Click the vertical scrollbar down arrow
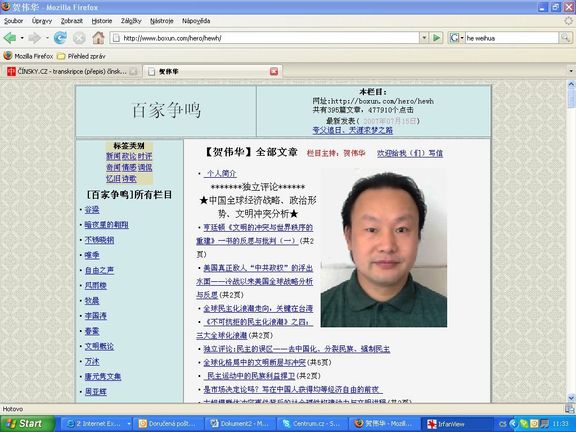Screen dimensions: 576x432 click(x=571, y=397)
